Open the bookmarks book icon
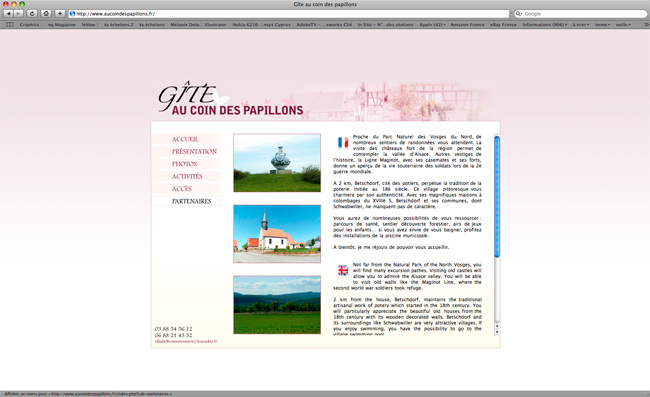This screenshot has height=397, width=650. point(10,25)
